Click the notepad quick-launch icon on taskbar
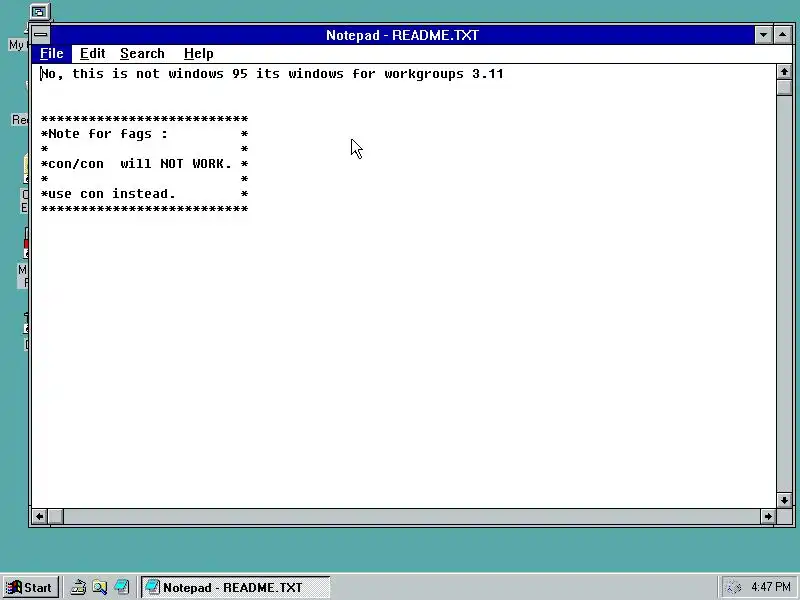Image resolution: width=800 pixels, height=600 pixels. click(121, 587)
